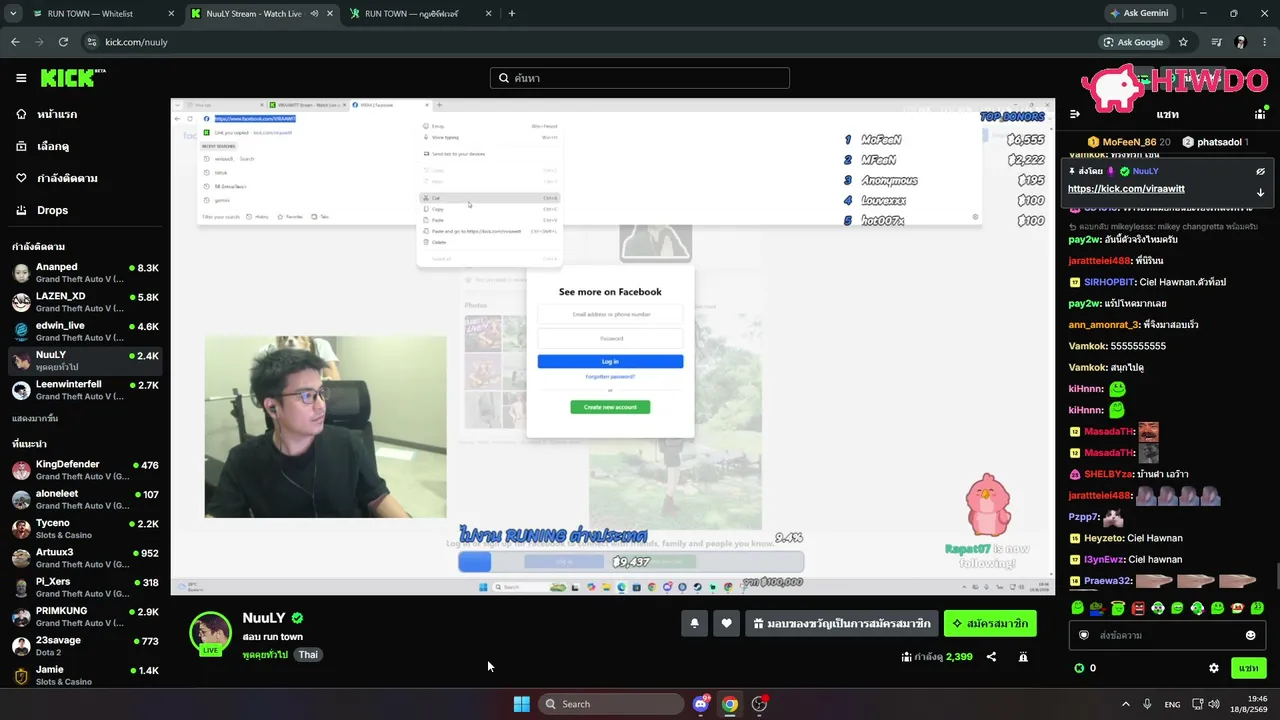Click the Ask Google button

point(1133,42)
